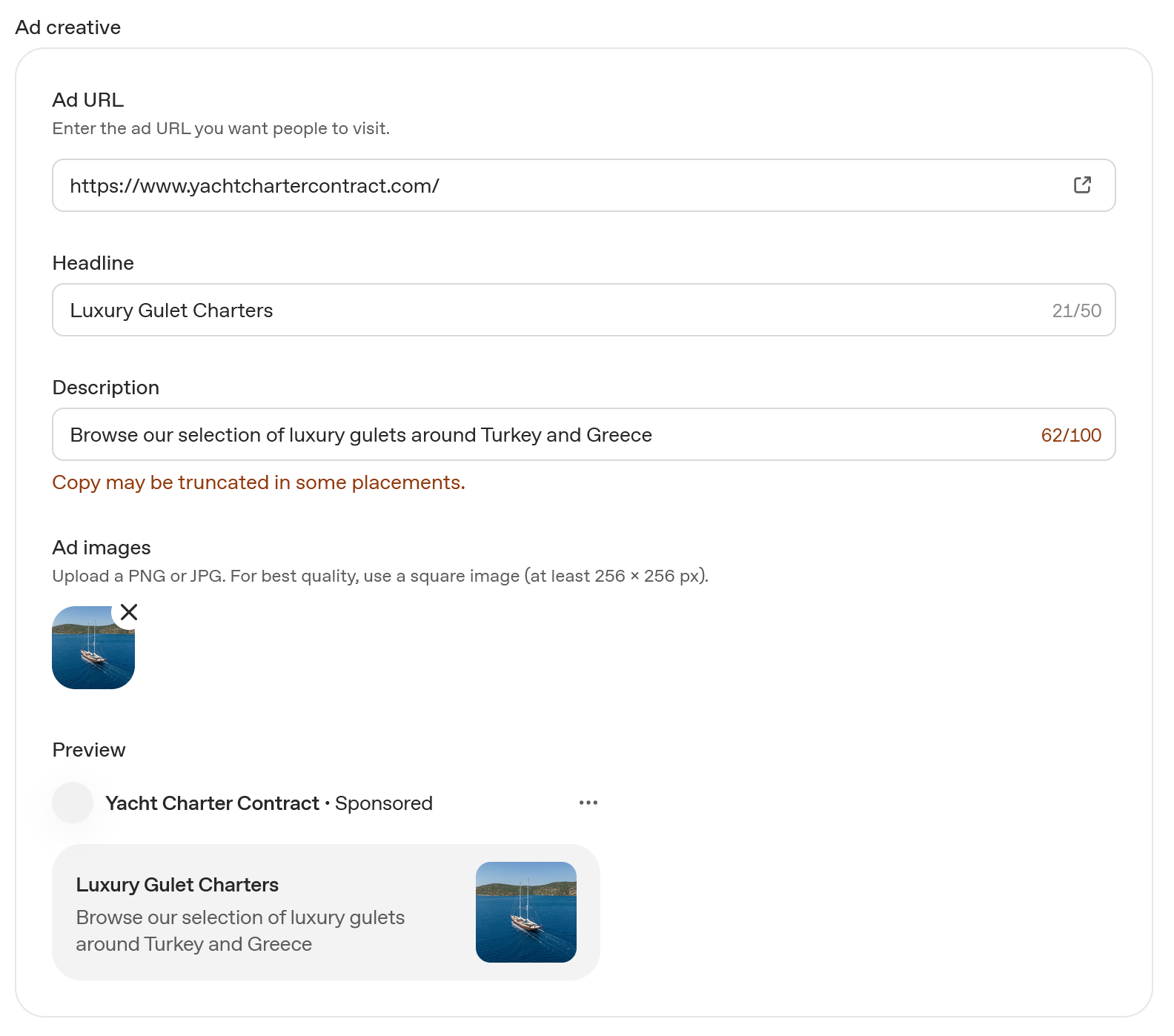Open the ad URL in a new tab
1174x1036 pixels.
pyautogui.click(x=1082, y=185)
